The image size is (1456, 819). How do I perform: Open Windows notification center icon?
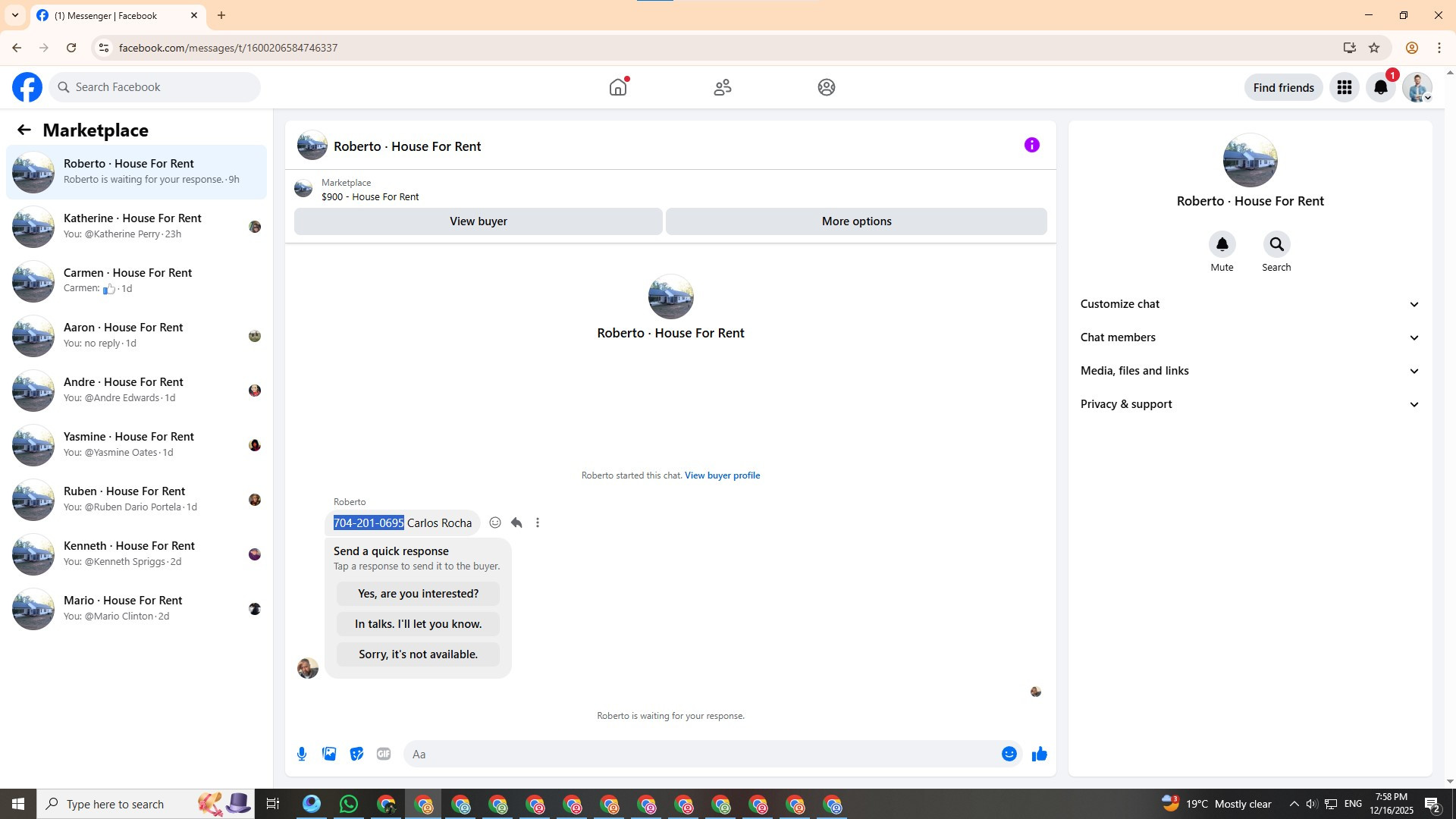pyautogui.click(x=1432, y=804)
